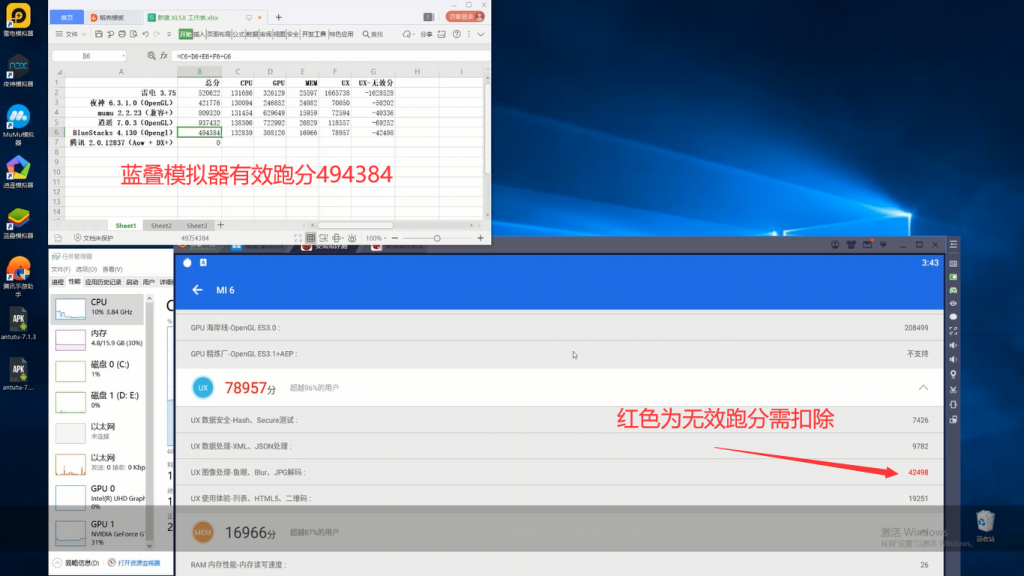
Task: Switch to the 开发工具 ribbon tab
Action: 313,34
